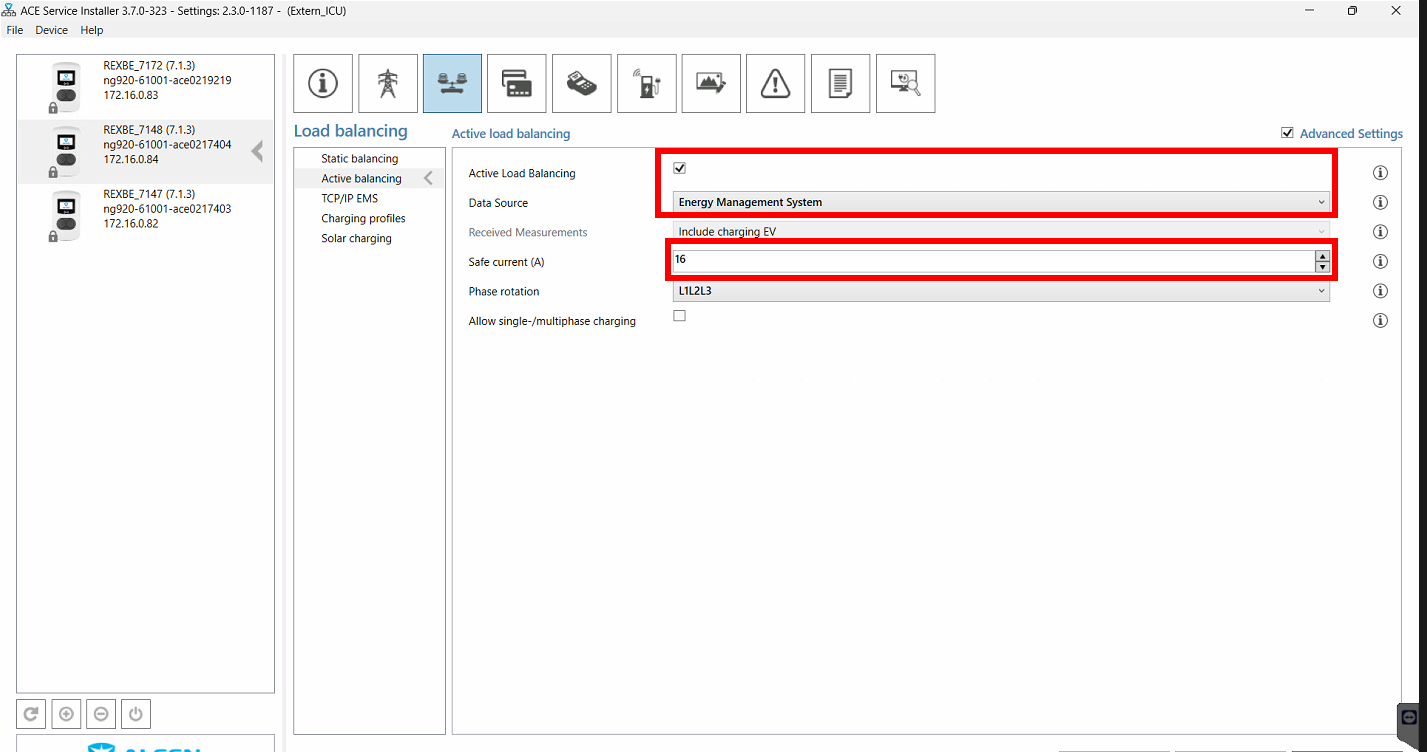Select REXBE_7172 device in list
The image size is (1427, 752).
click(x=146, y=86)
